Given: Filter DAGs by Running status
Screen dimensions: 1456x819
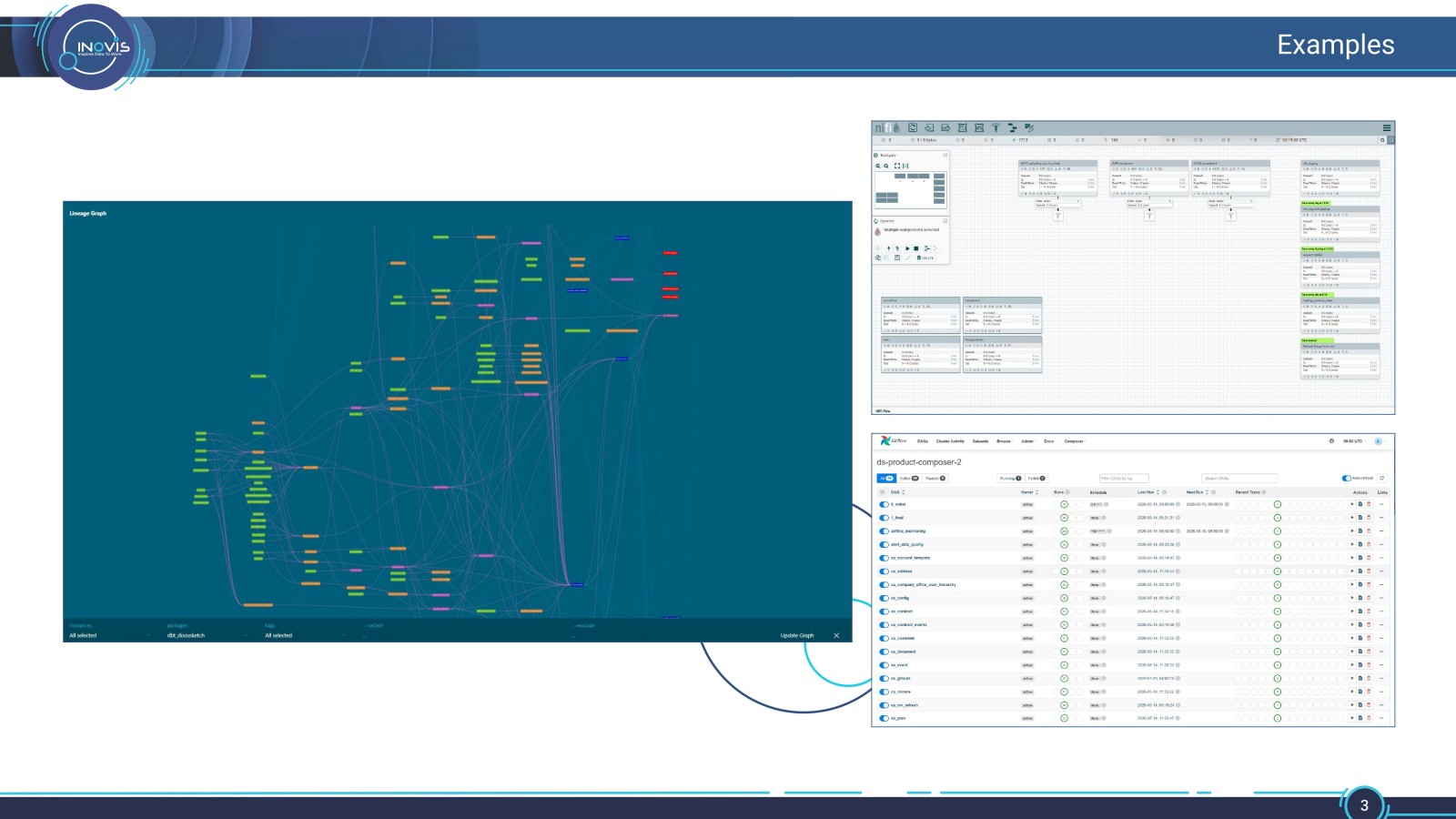Looking at the screenshot, I should (x=1010, y=478).
